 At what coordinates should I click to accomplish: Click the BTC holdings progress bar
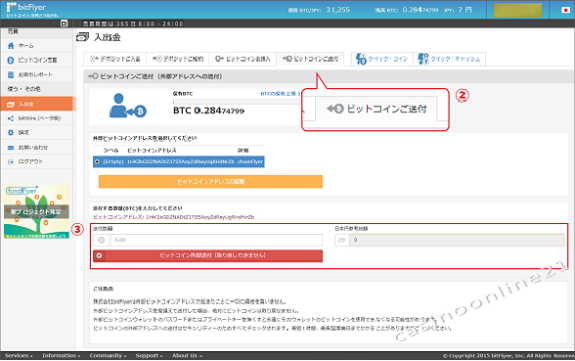point(237,102)
